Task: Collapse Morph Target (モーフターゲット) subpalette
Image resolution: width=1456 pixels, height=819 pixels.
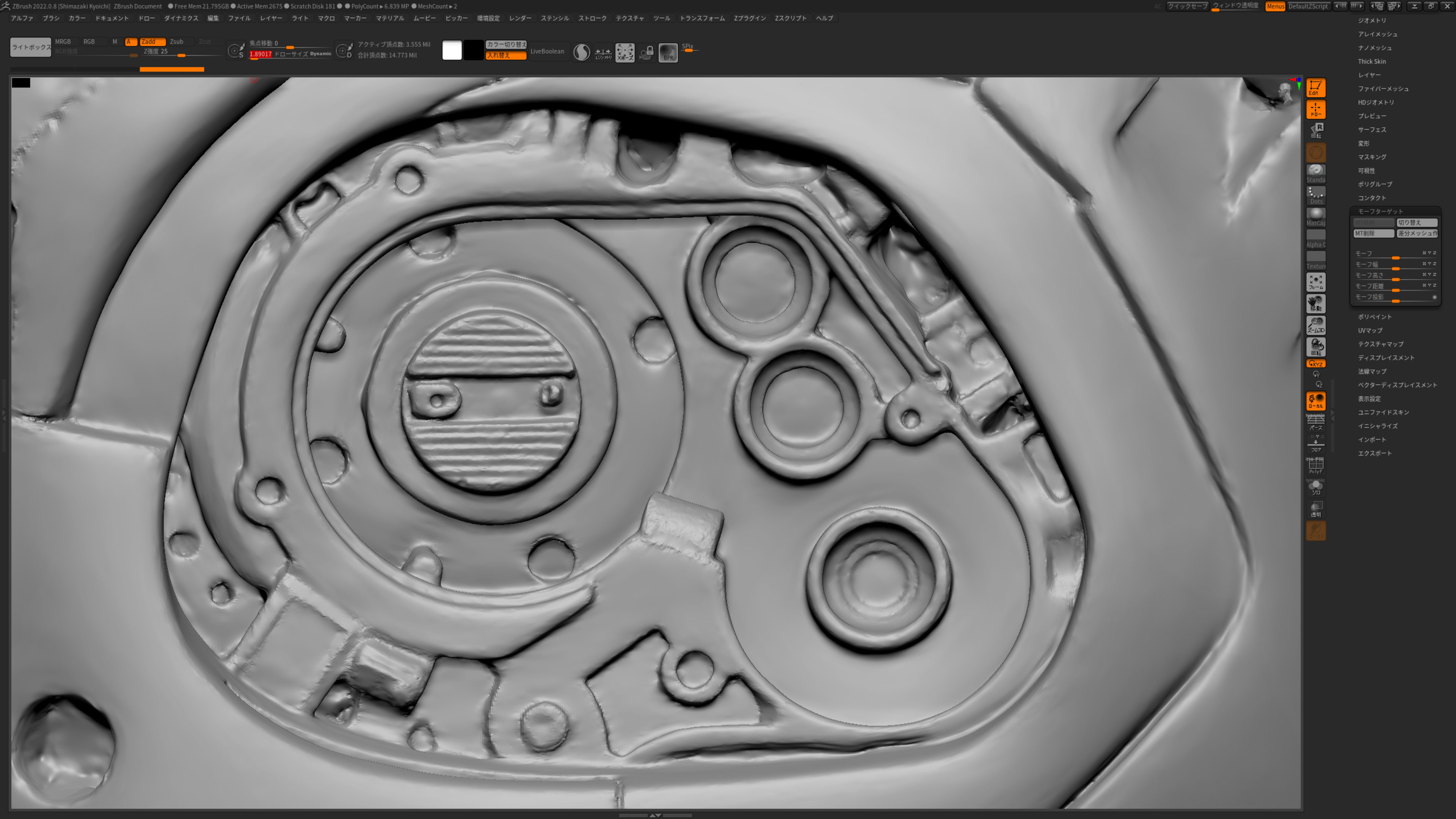Action: pos(1381,212)
